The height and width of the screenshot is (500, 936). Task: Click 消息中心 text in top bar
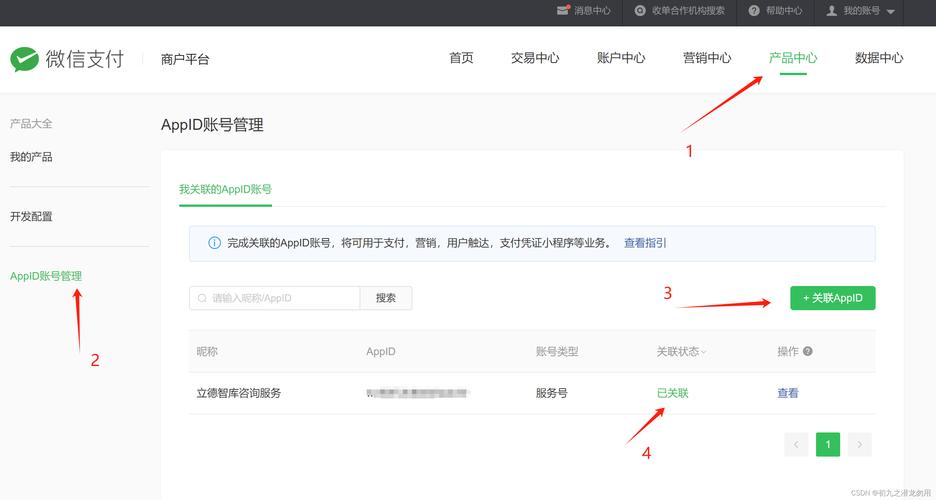pyautogui.click(x=592, y=11)
